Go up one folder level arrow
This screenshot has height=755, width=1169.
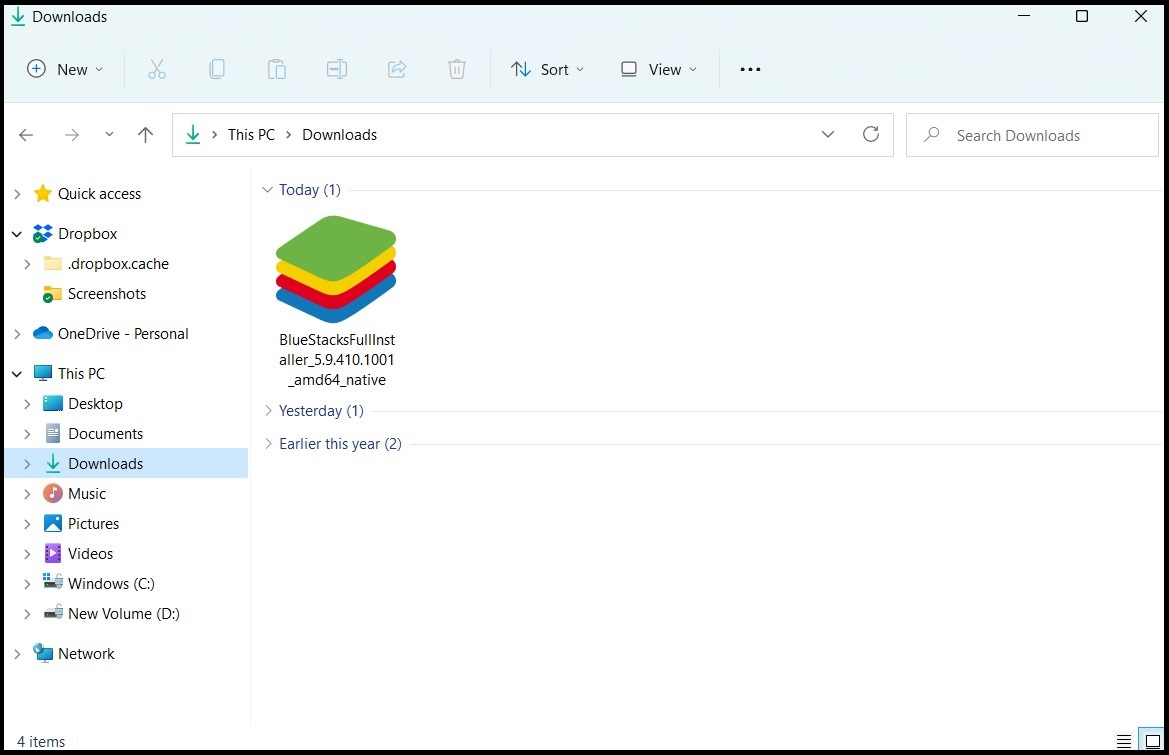point(145,135)
